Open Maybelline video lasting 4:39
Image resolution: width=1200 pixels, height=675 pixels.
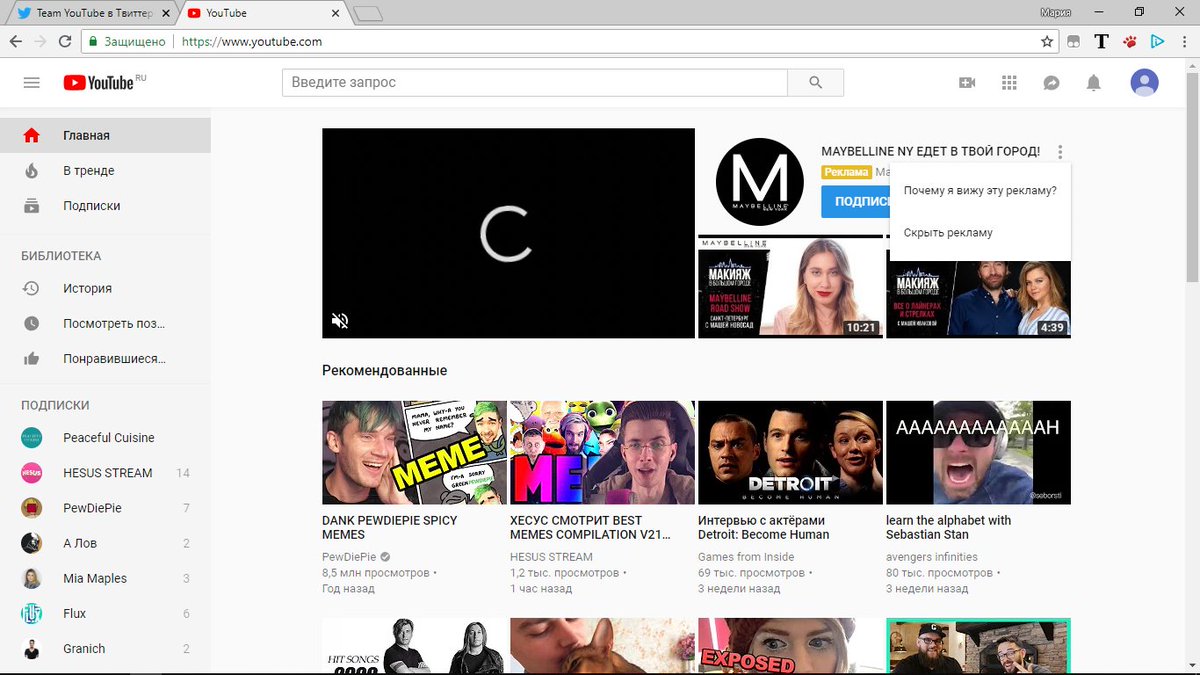tap(978, 299)
